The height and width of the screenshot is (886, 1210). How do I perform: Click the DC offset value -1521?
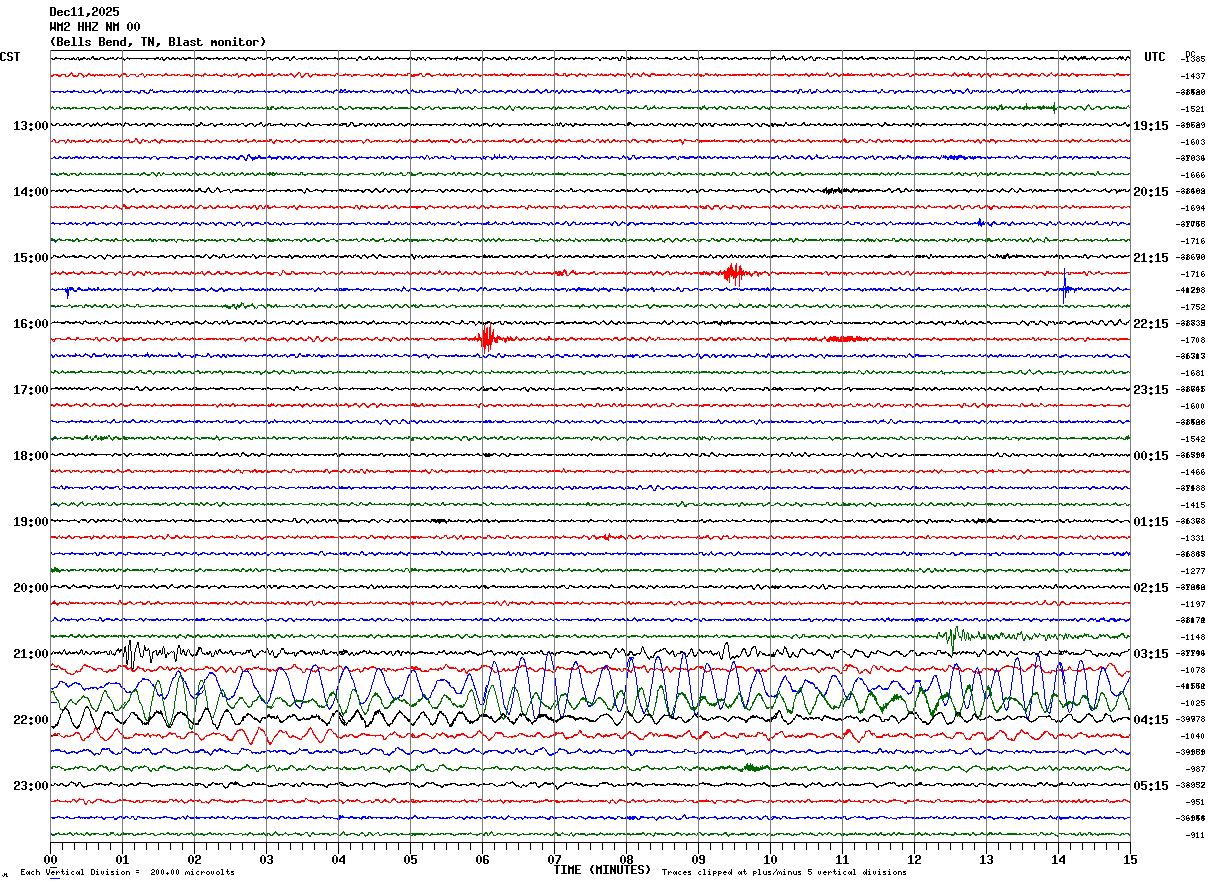coord(1193,109)
